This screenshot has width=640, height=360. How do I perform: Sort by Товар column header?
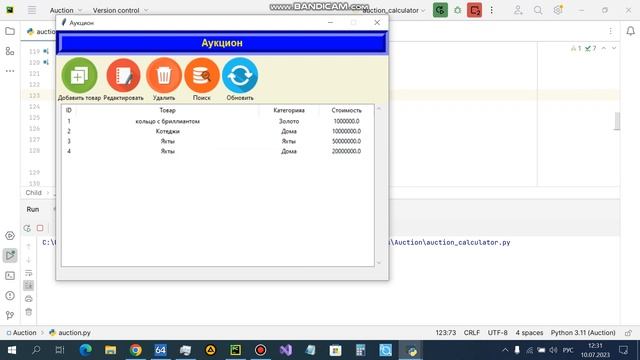[167, 110]
